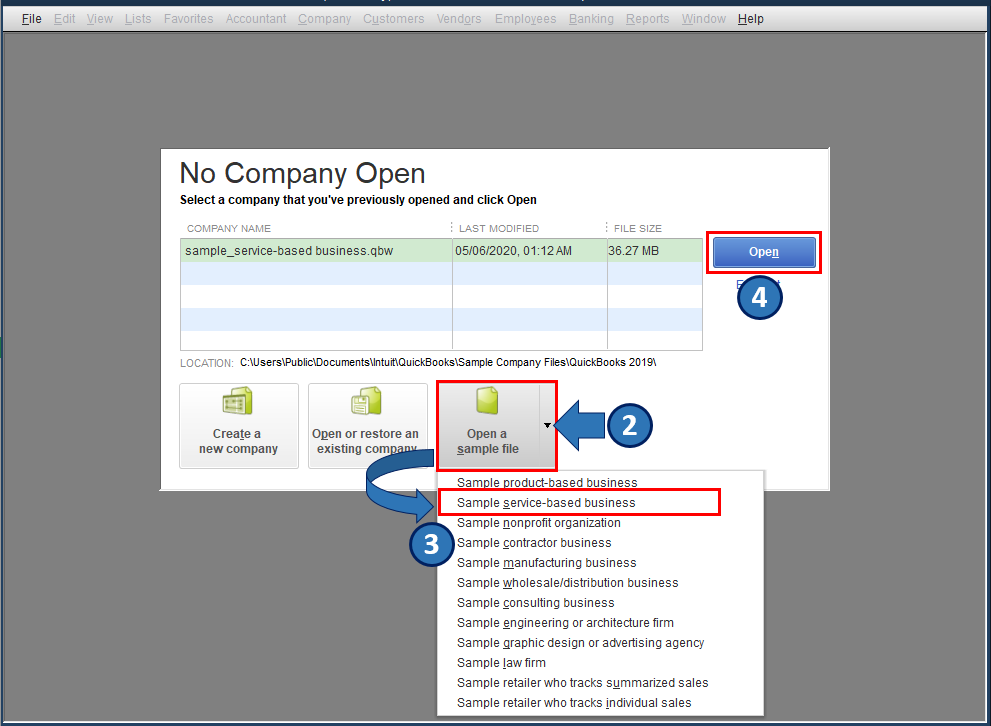Select sample_service-based business.qbw row
This screenshot has height=726, width=991.
[441, 251]
